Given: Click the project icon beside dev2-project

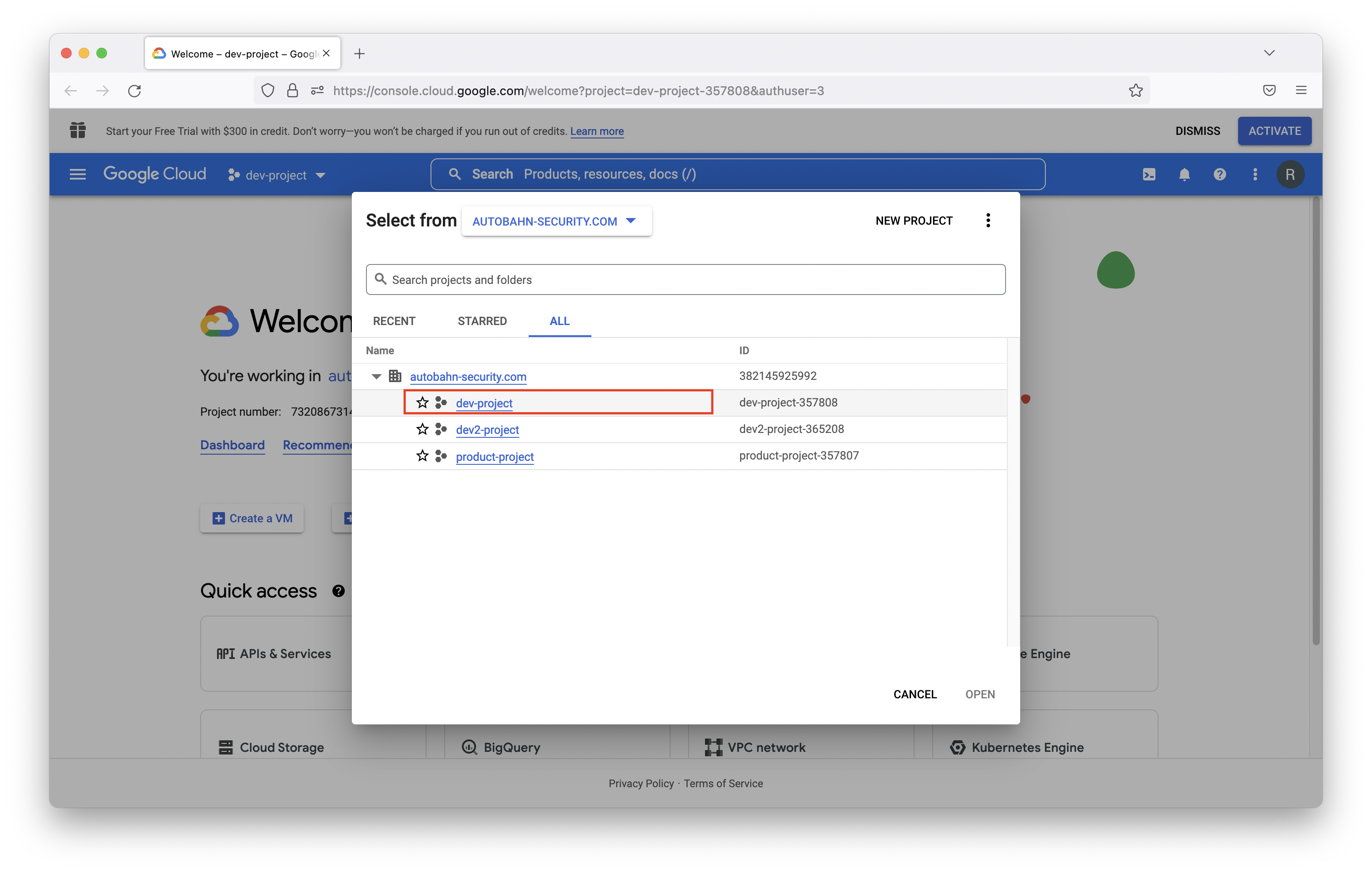Looking at the screenshot, I should 440,429.
